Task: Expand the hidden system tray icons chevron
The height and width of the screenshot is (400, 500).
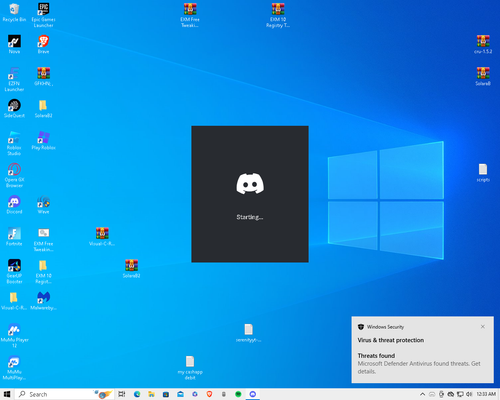Action: click(x=422, y=394)
